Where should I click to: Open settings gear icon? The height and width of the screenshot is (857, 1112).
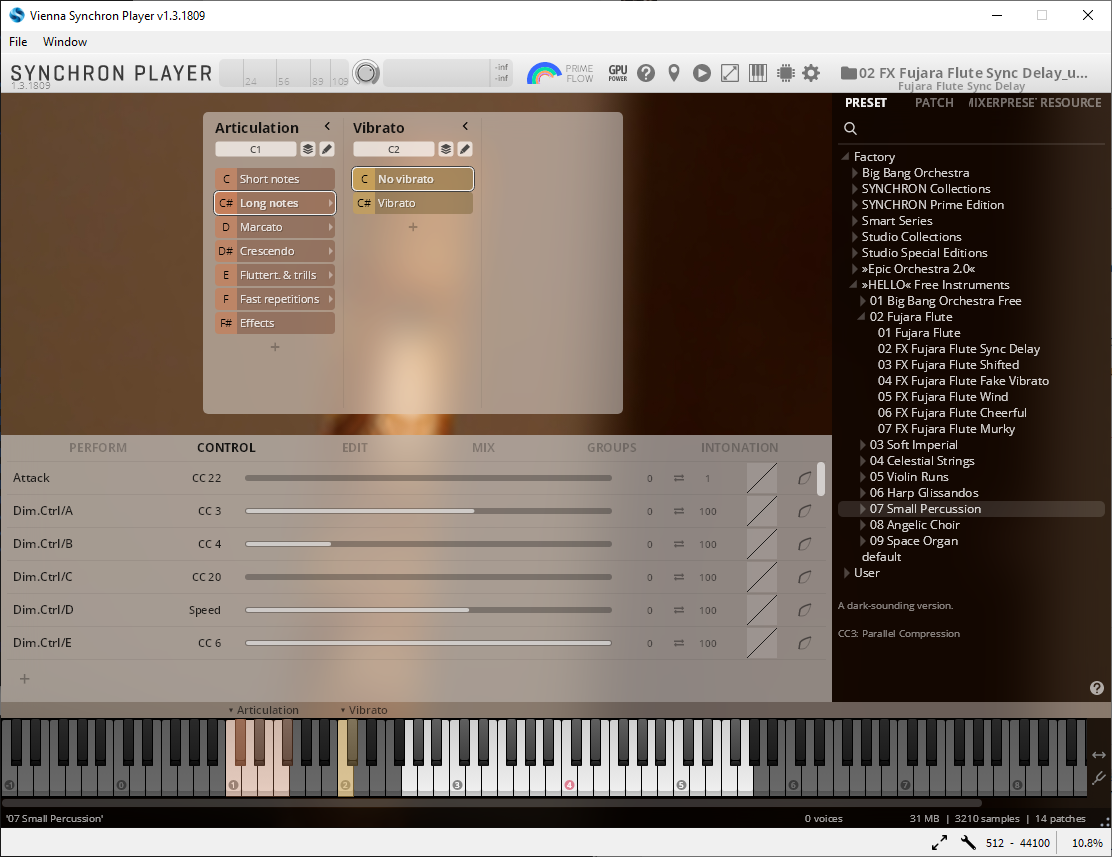tap(811, 72)
